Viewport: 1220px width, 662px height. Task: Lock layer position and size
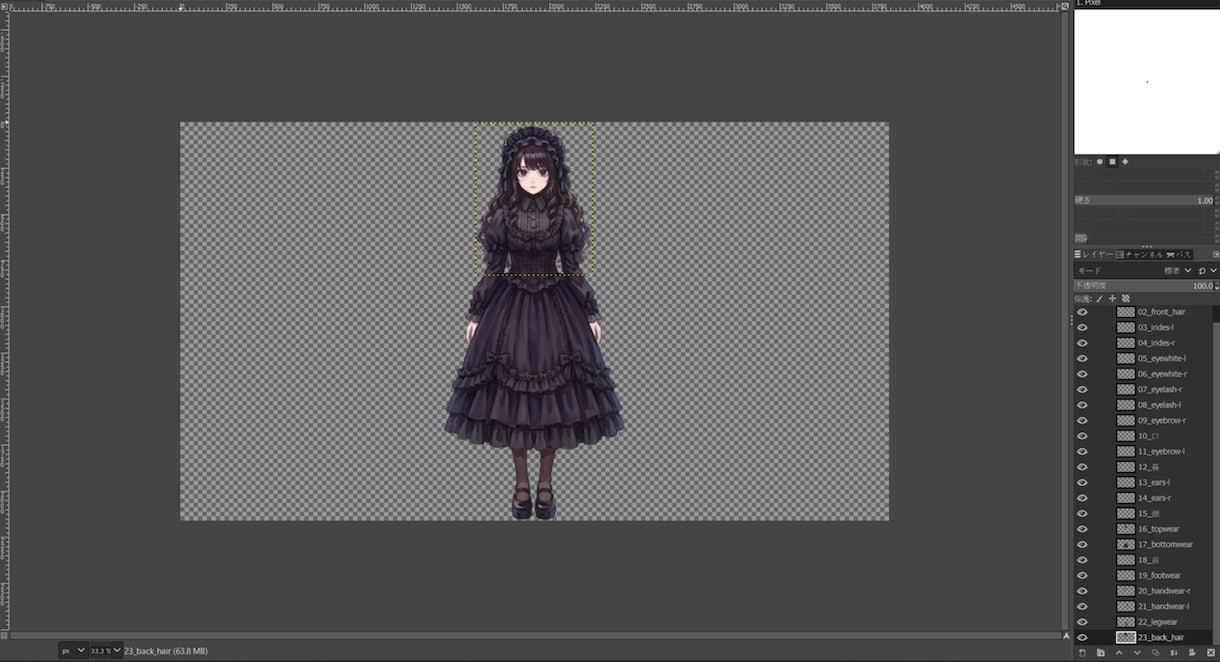(1112, 298)
